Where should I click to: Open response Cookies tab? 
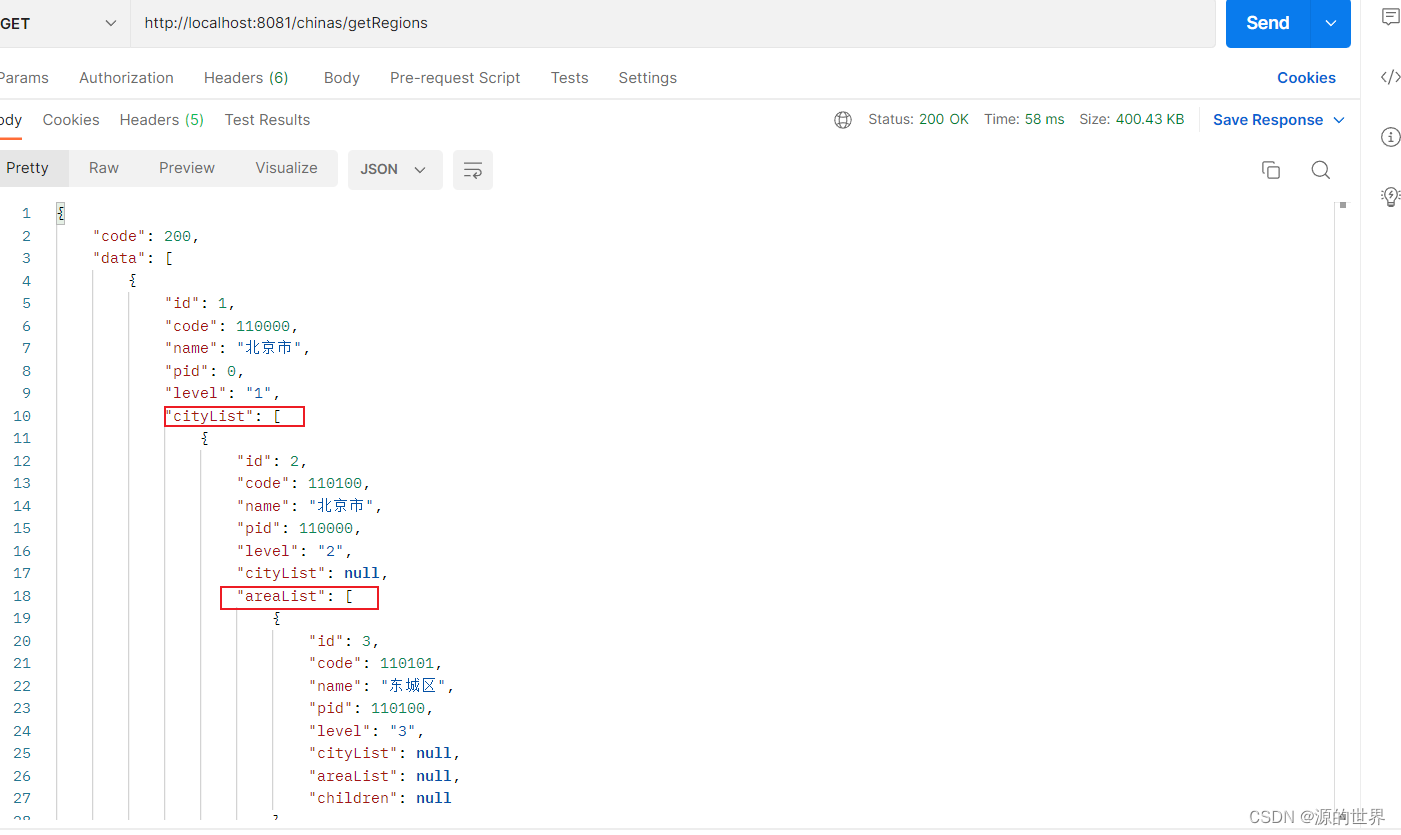coord(71,120)
